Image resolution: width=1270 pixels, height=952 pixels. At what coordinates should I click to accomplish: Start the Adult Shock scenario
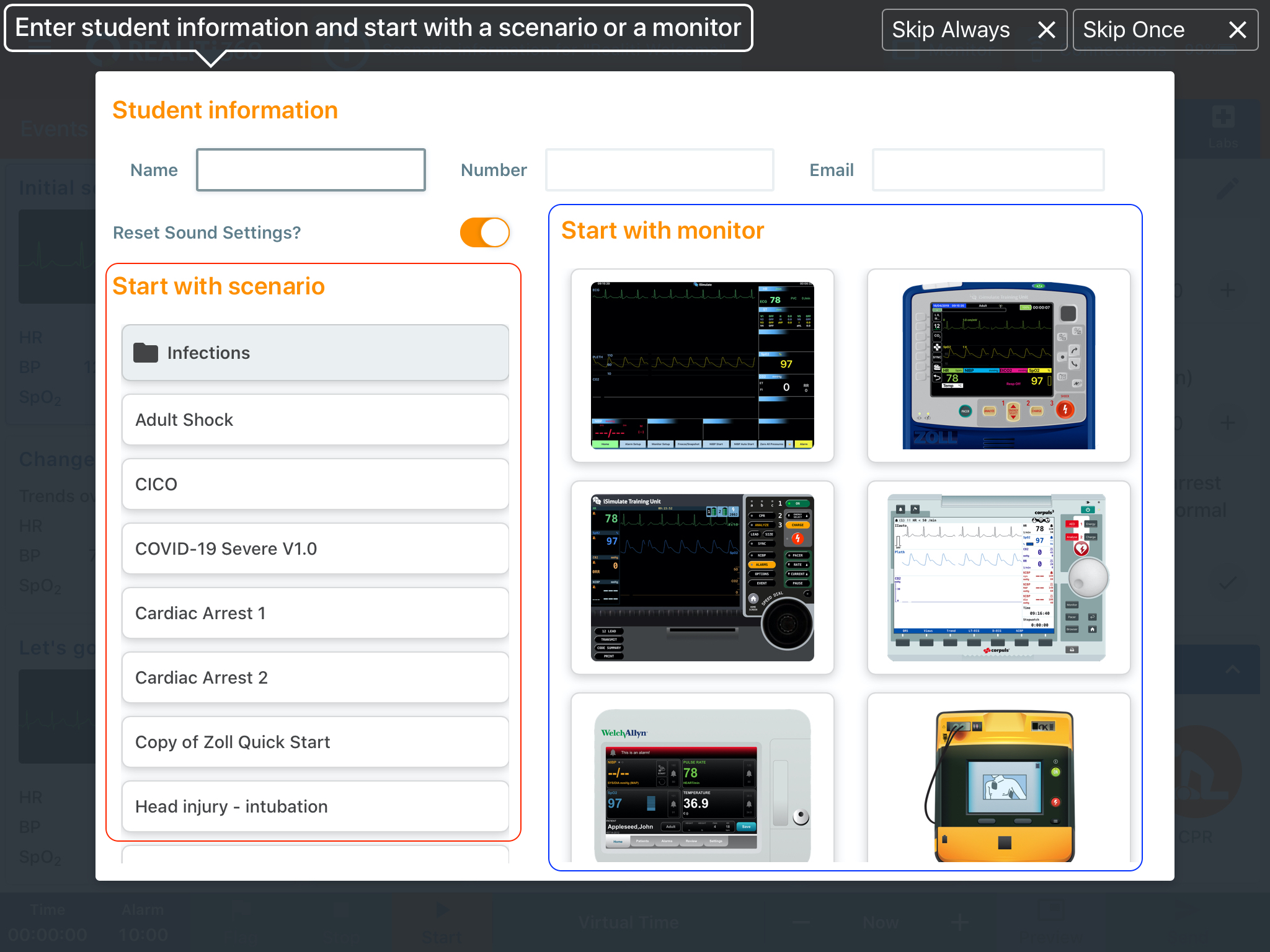coord(315,420)
